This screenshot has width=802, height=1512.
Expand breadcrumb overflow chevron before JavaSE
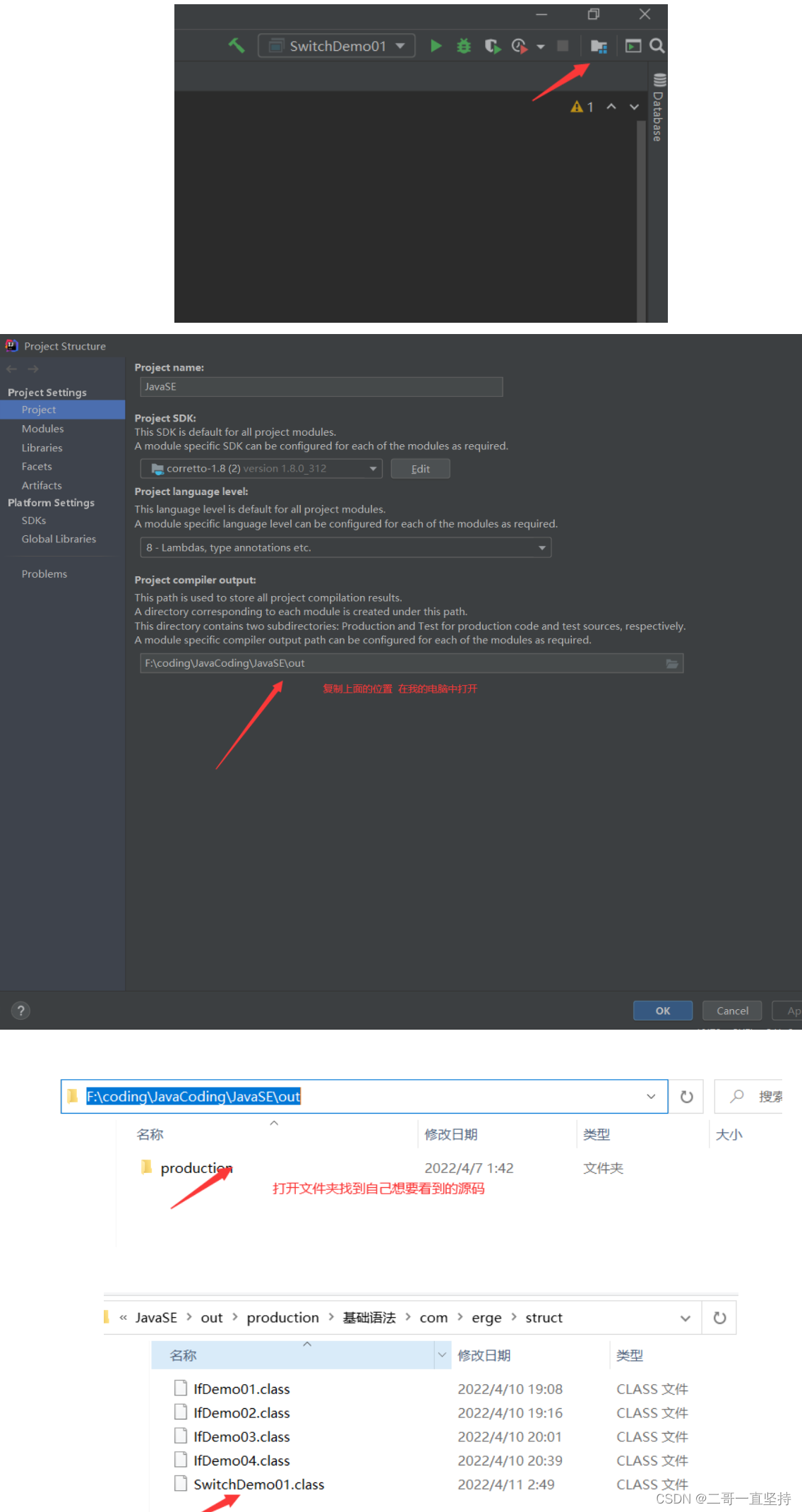[123, 1317]
